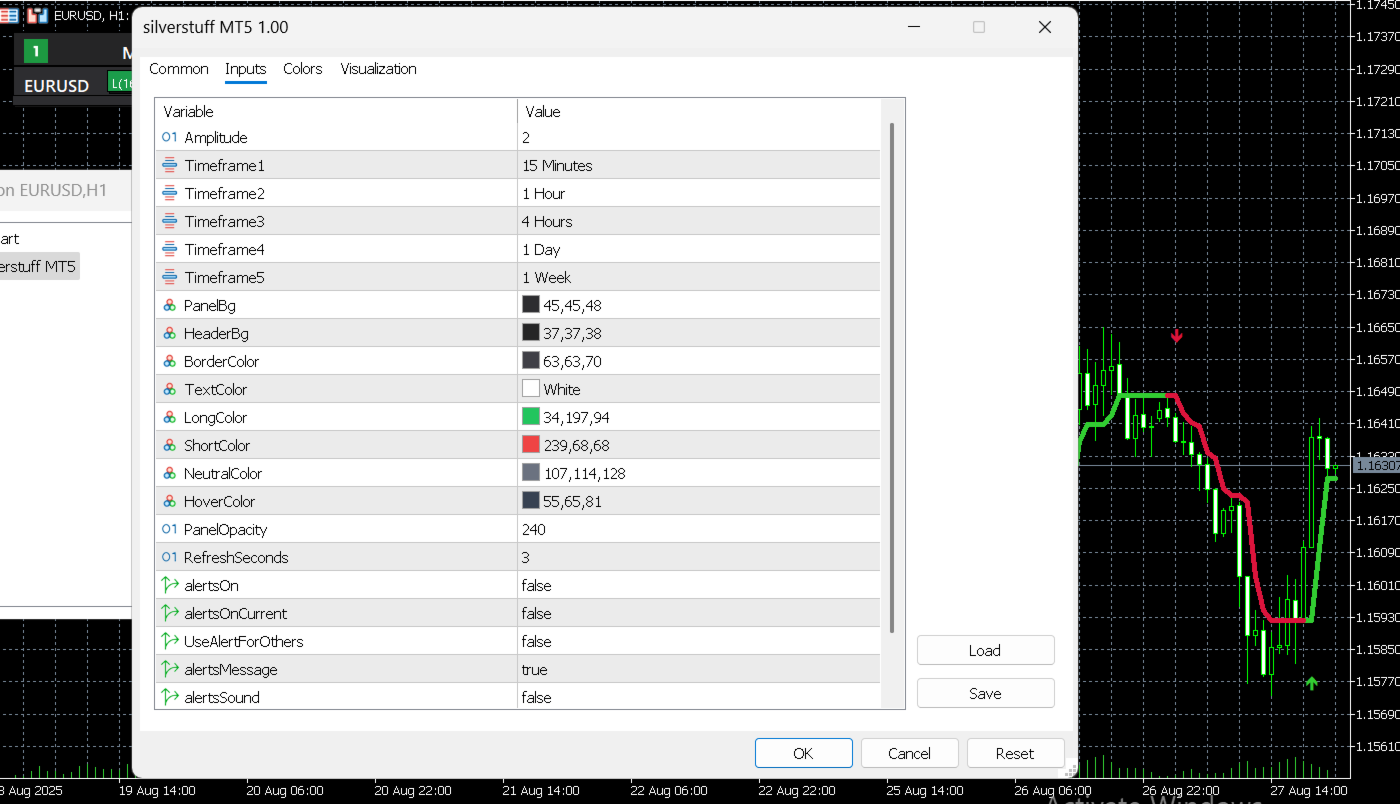Click the red ShortColor swatch
Viewport: 1400px width, 804px height.
(x=531, y=445)
